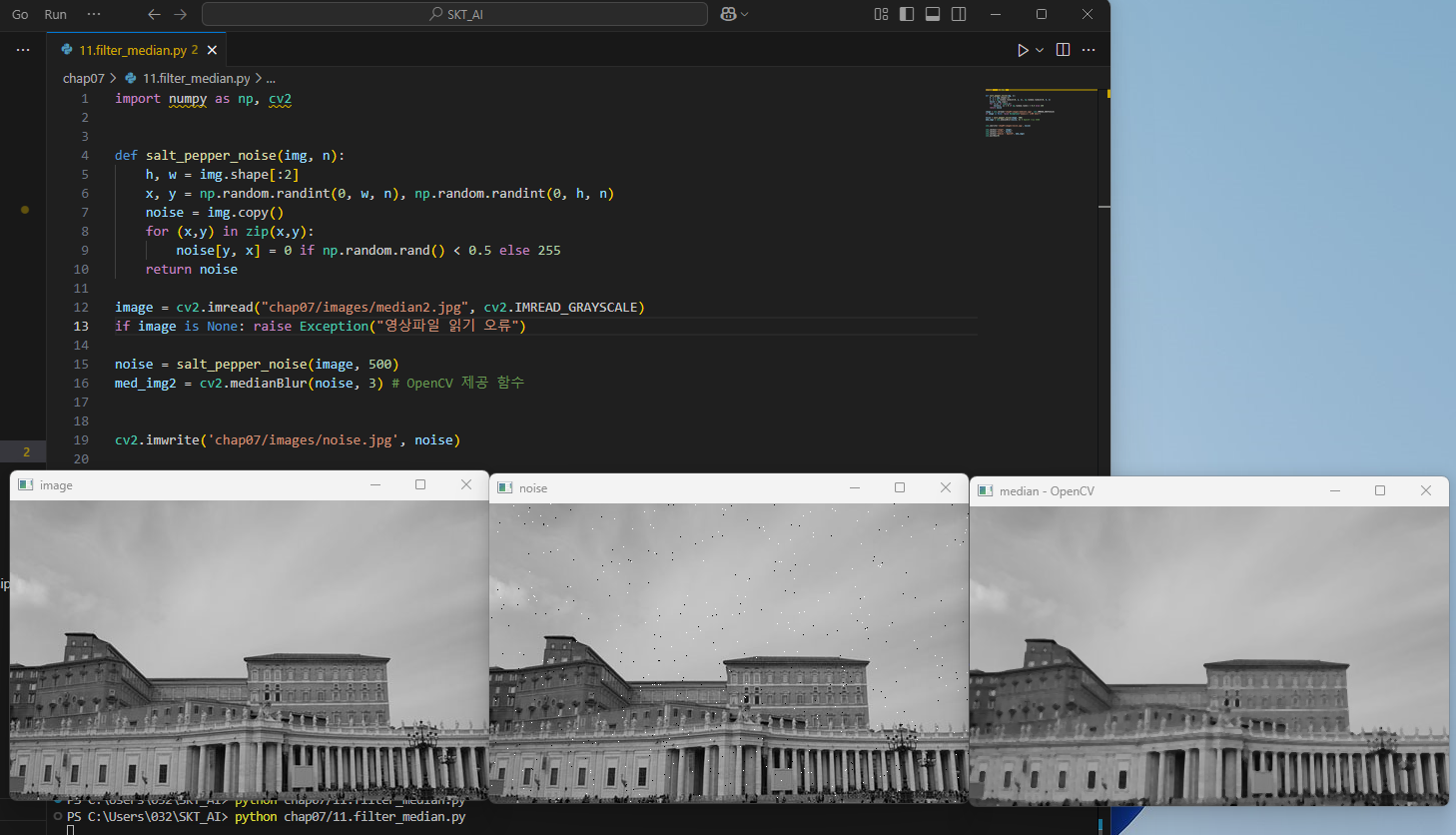Click the cv2.imwrite line 19

288,439
